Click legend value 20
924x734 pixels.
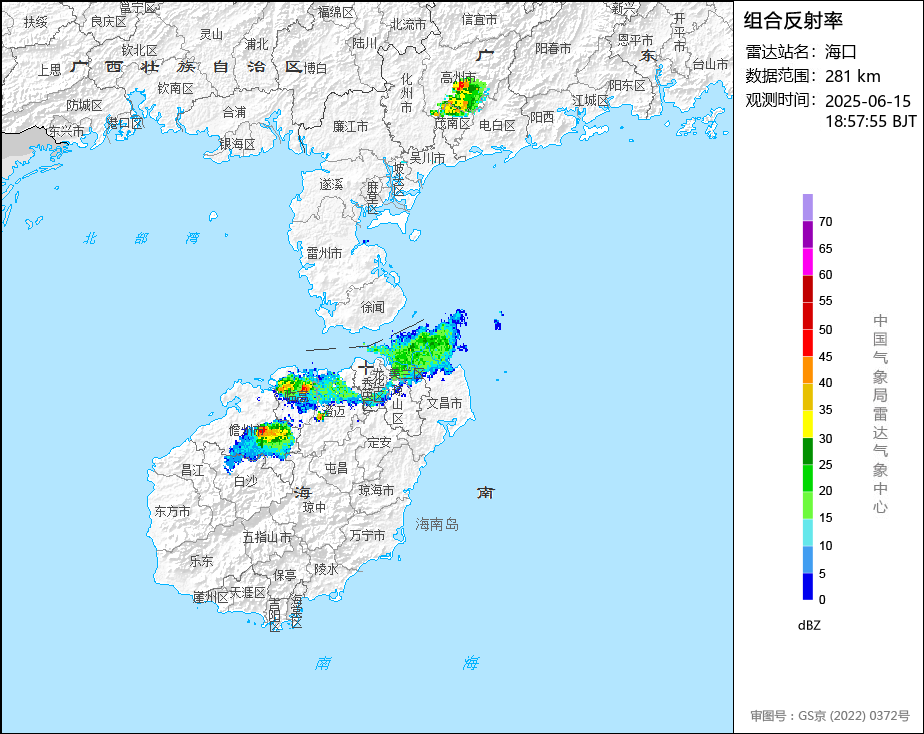(826, 491)
